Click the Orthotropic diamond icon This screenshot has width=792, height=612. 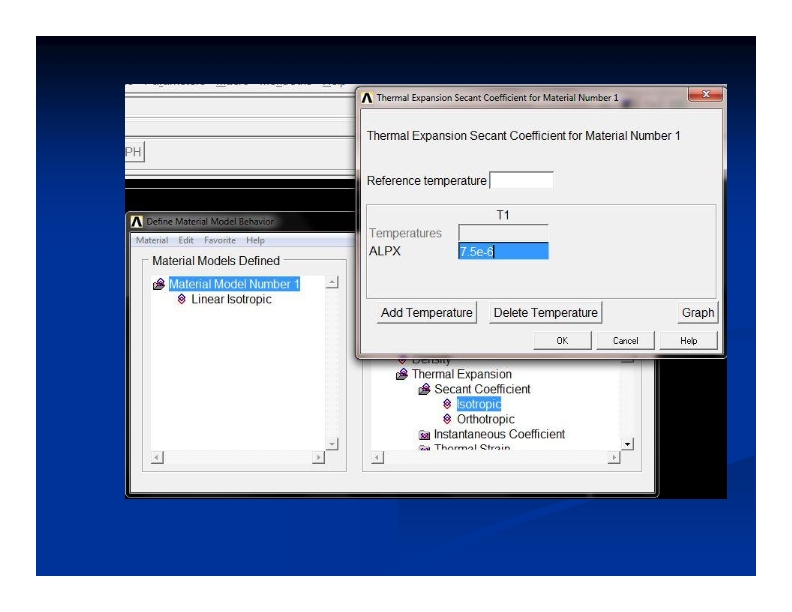tap(447, 420)
